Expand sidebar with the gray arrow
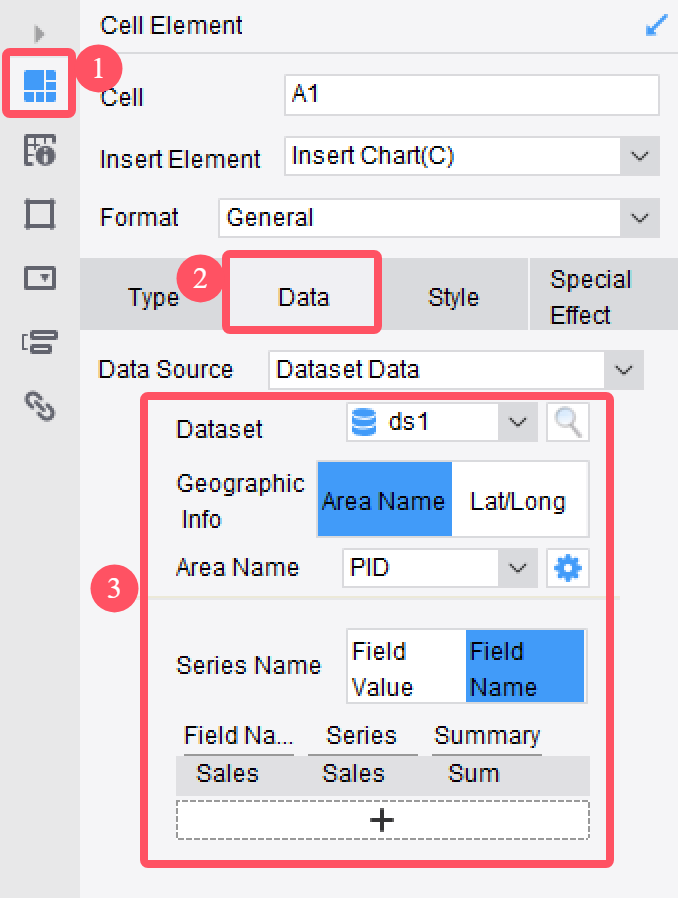The image size is (678, 898). tap(39, 34)
